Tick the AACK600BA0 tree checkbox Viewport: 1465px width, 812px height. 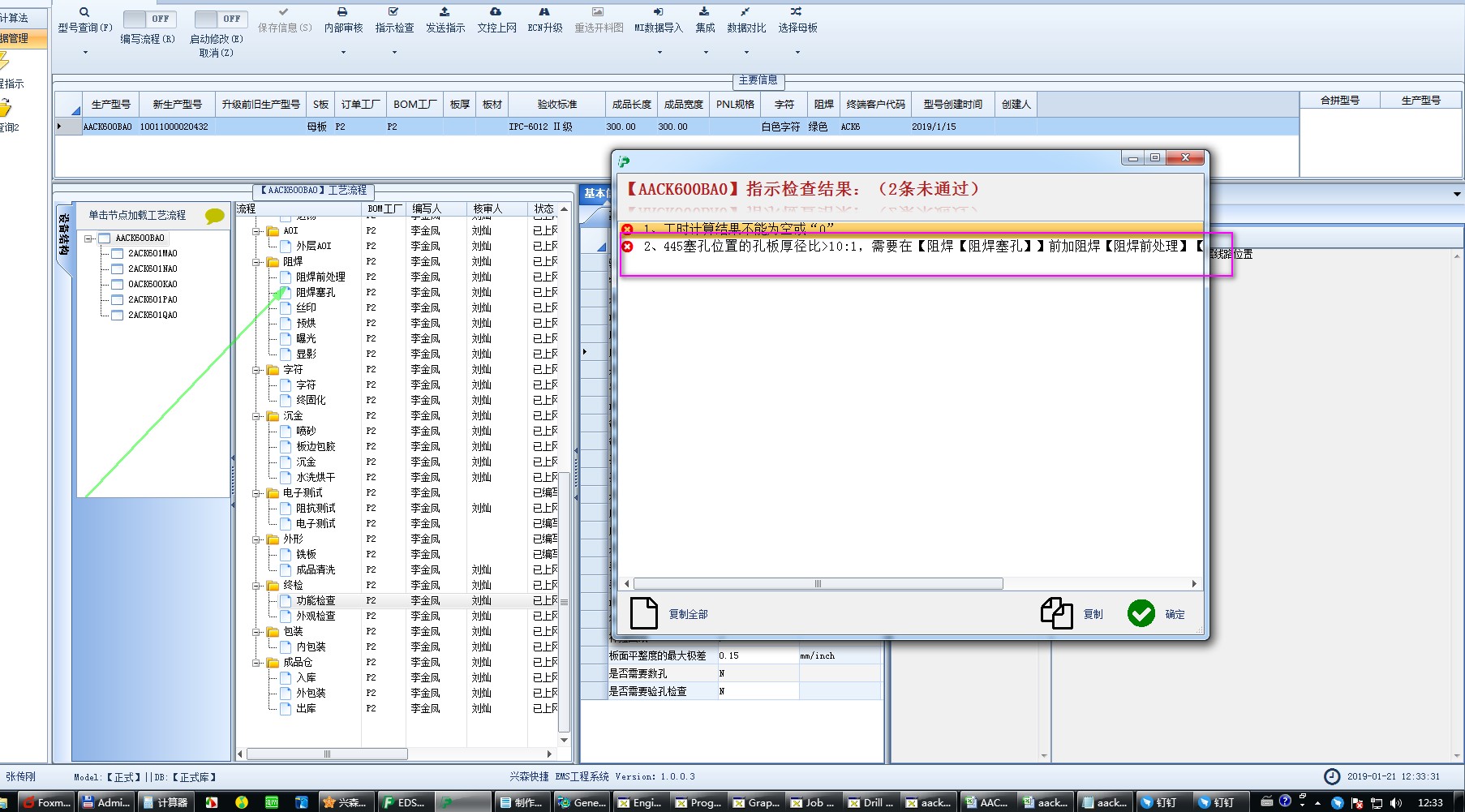tap(104, 238)
